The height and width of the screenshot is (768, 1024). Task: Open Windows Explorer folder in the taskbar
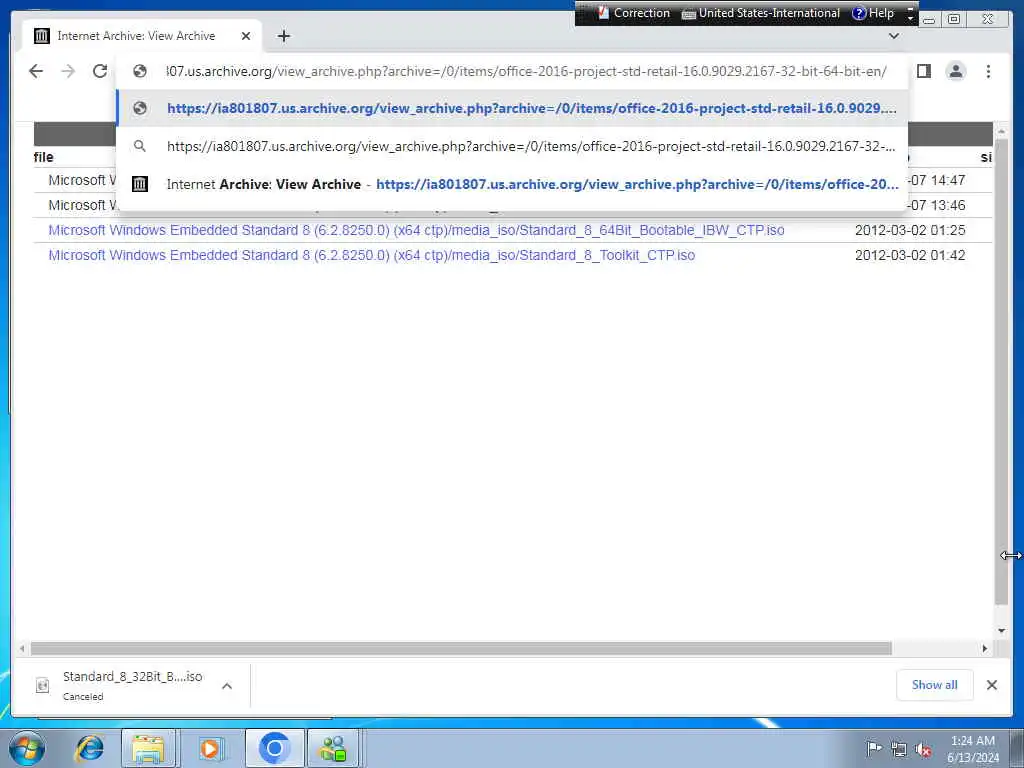tap(148, 748)
